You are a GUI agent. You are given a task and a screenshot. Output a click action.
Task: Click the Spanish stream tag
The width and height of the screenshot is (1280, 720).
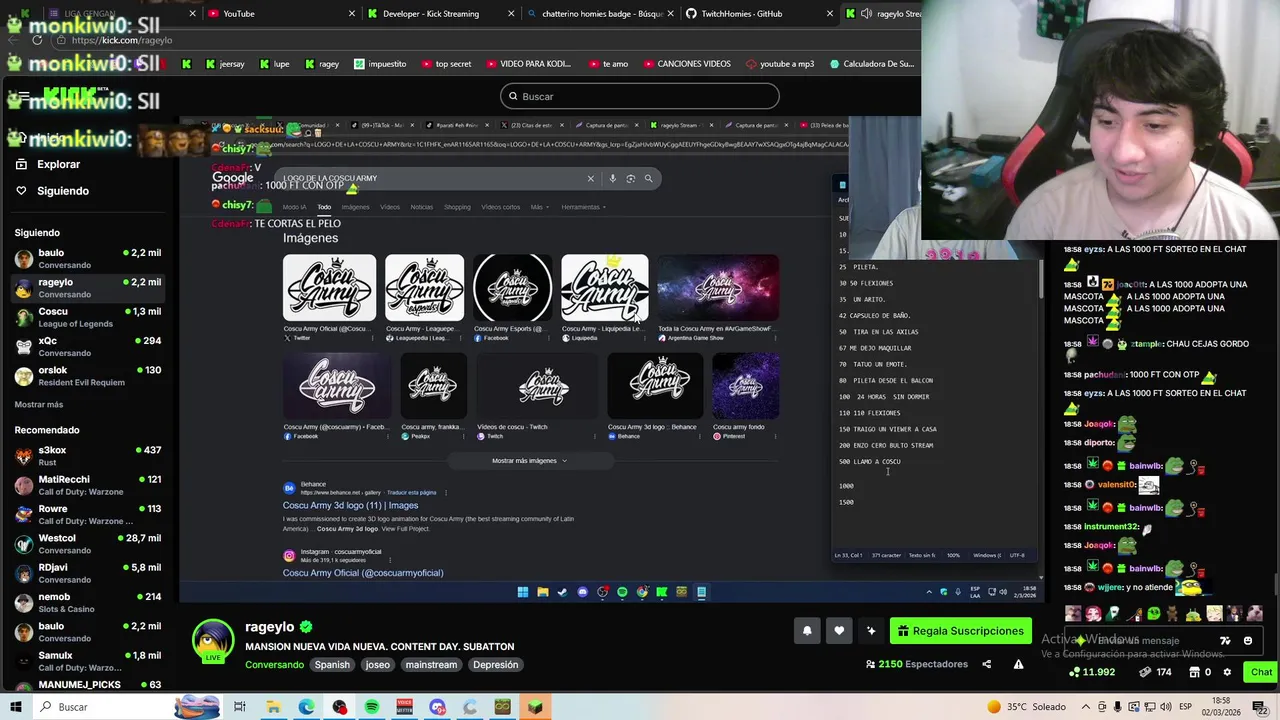pos(332,665)
